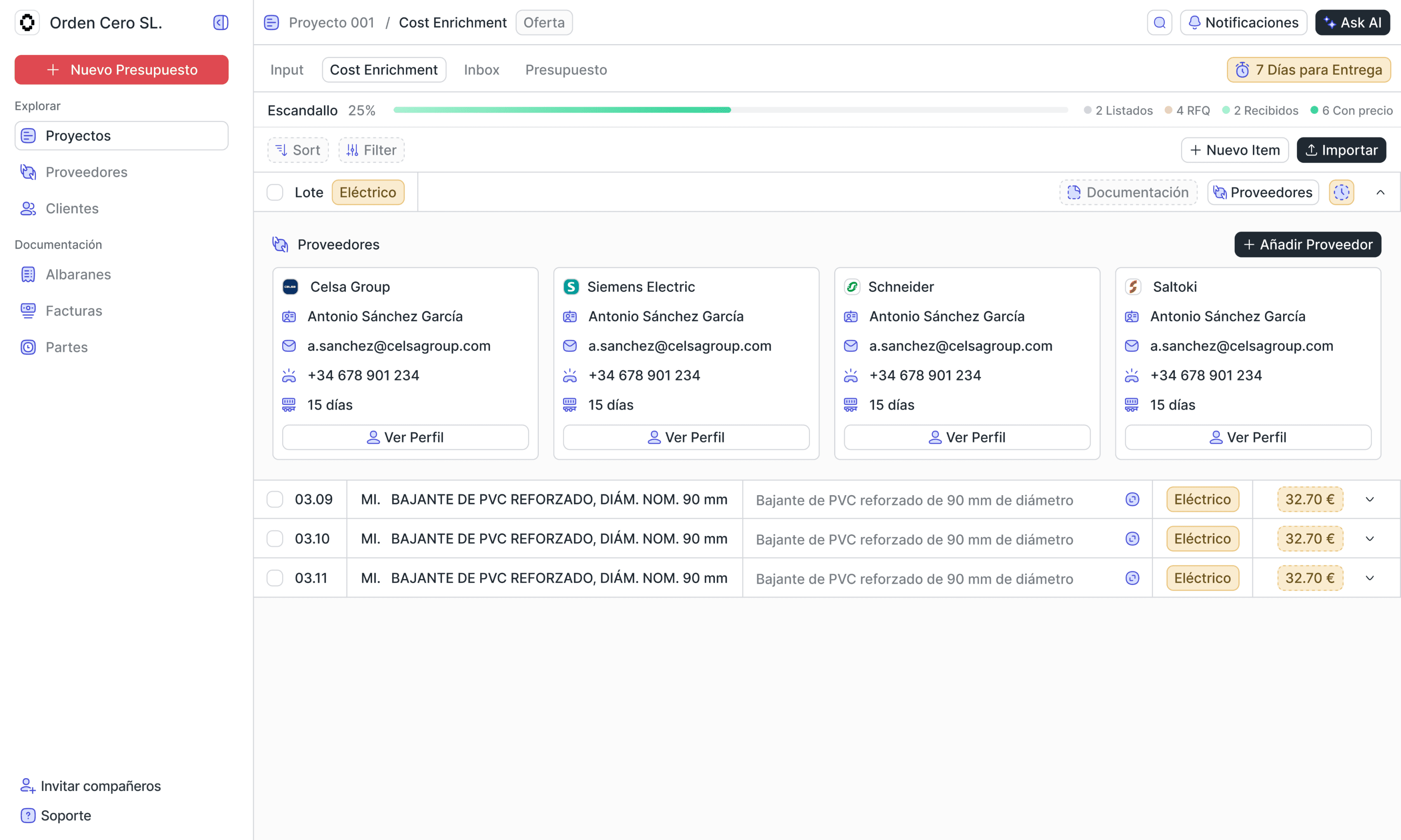Open Facturas in the sidebar
Screen dimensions: 1401x840
pos(73,311)
